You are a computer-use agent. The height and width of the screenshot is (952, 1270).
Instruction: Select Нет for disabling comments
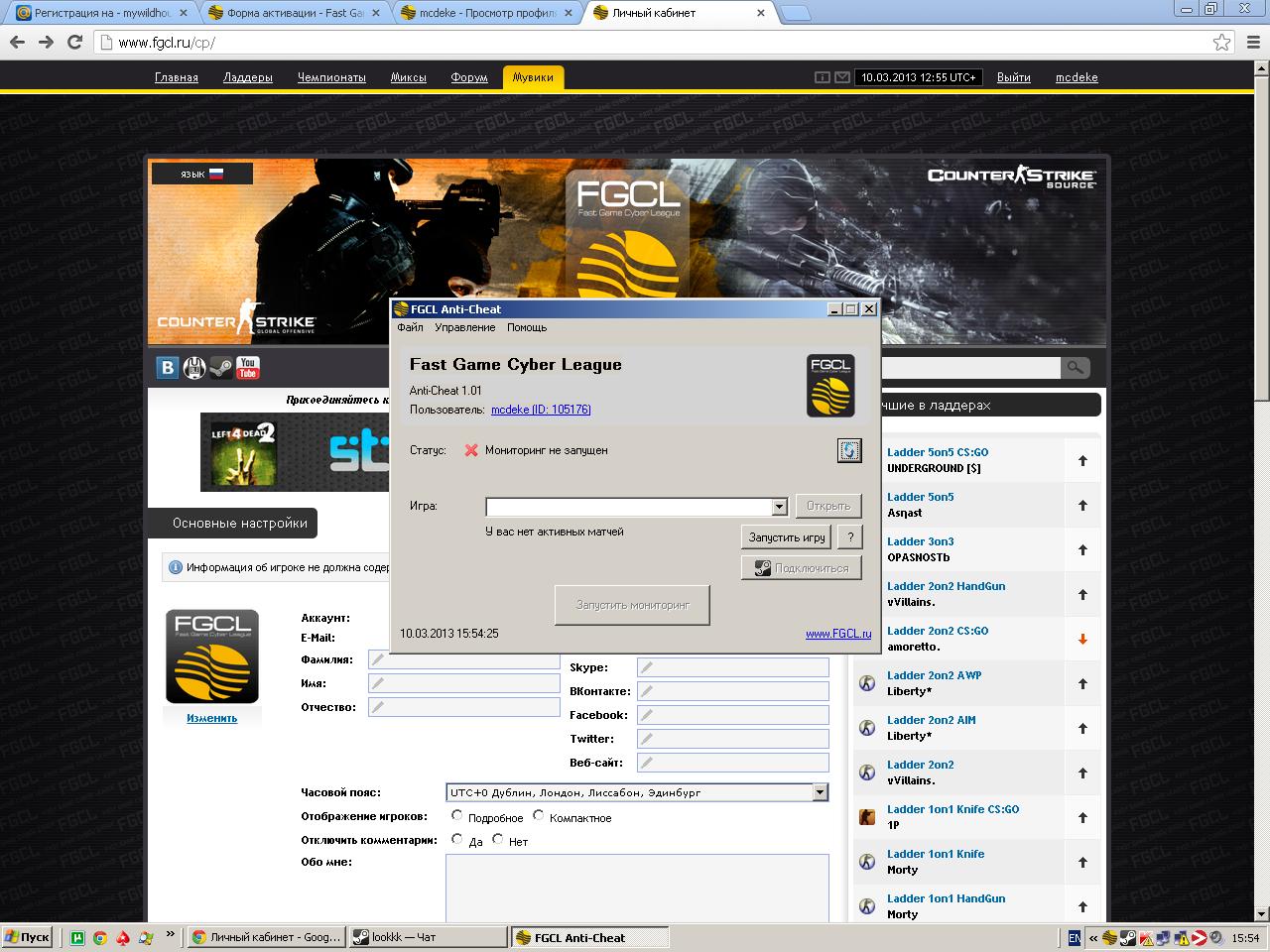coord(497,839)
